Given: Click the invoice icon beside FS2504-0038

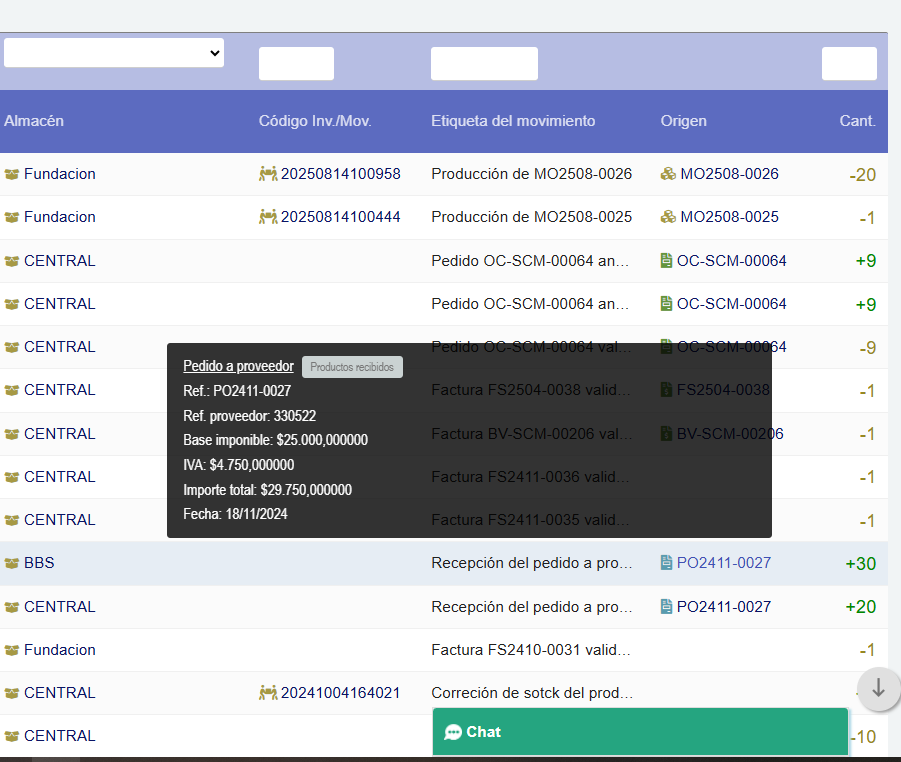Looking at the screenshot, I should coord(666,390).
